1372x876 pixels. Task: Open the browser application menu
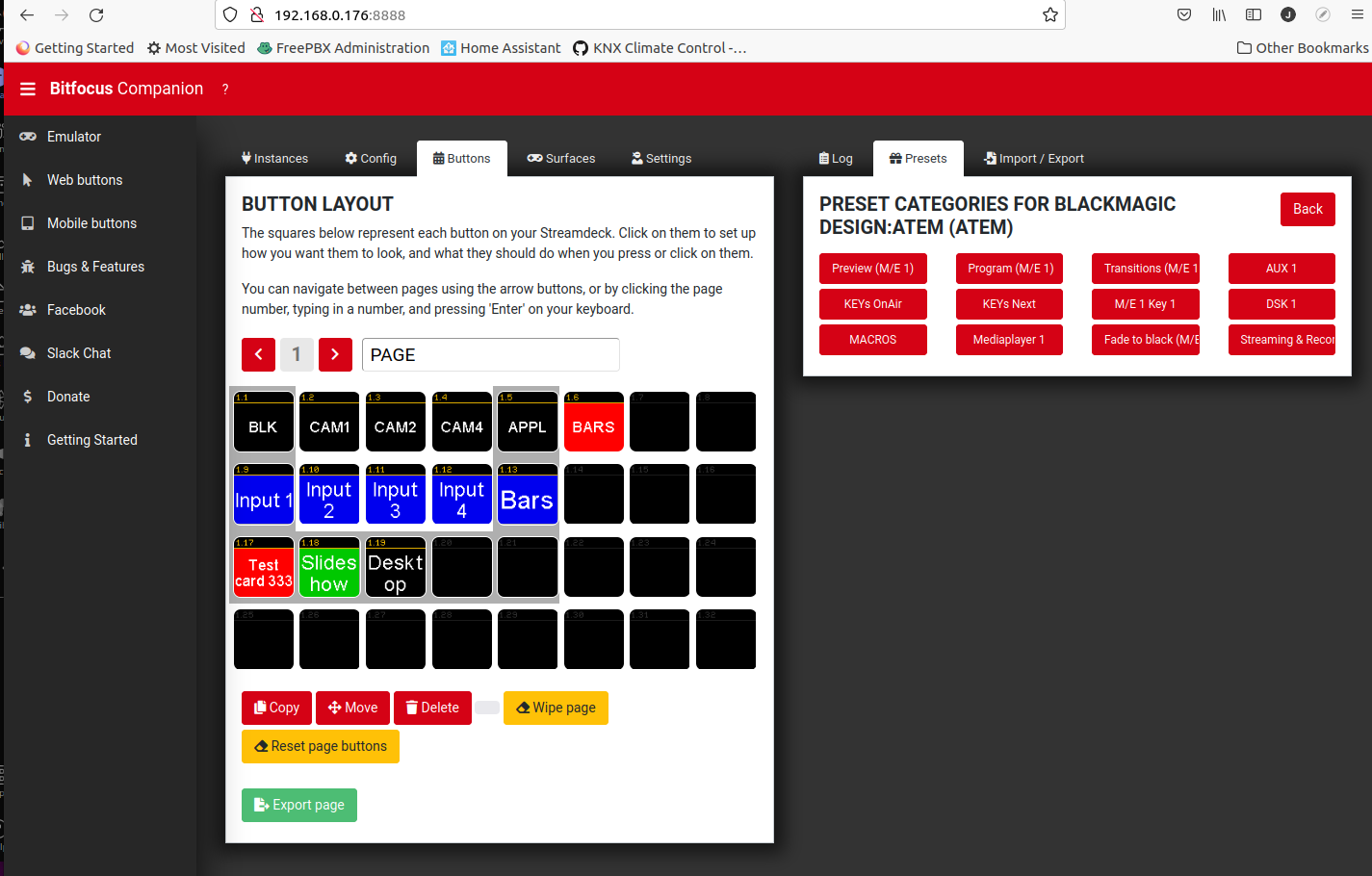[1358, 15]
